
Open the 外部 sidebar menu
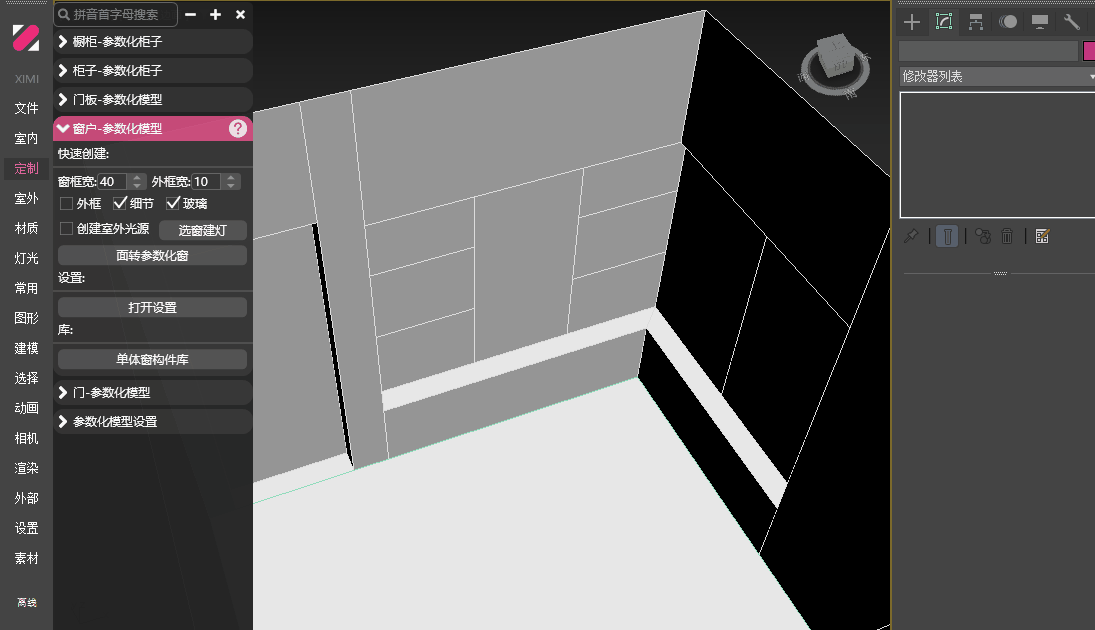coord(27,499)
